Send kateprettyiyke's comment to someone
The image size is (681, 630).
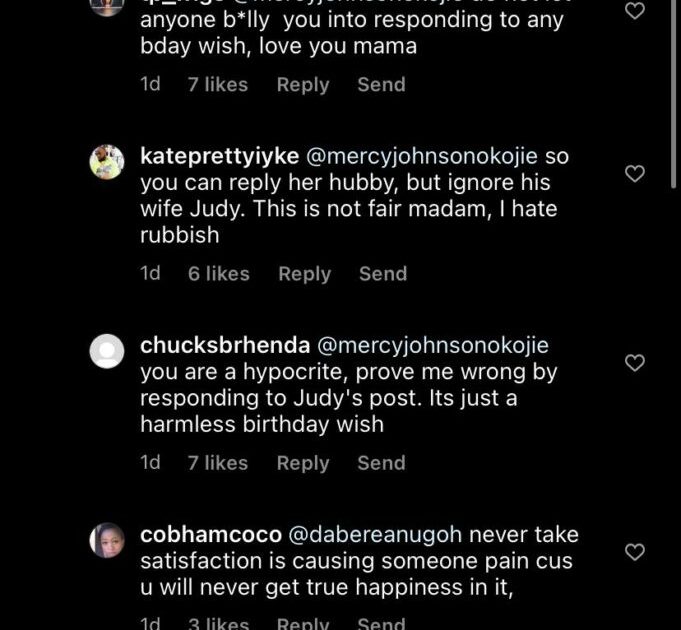pos(383,274)
